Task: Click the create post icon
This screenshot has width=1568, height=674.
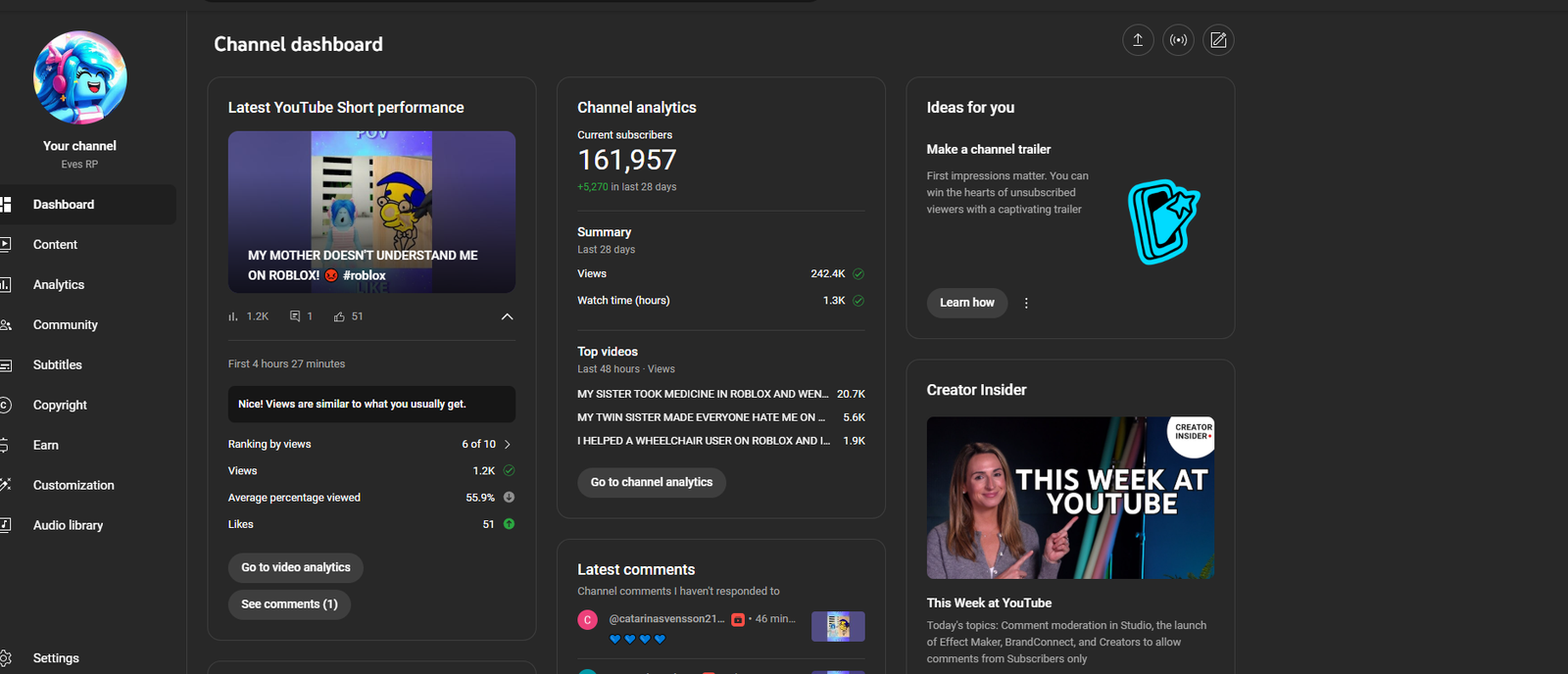Action: point(1218,40)
